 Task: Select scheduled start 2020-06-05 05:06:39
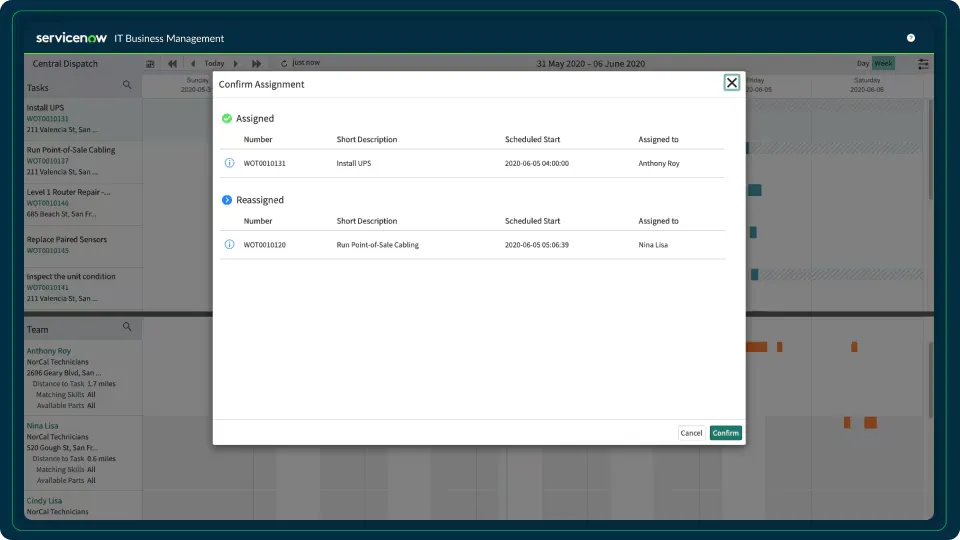pos(537,245)
